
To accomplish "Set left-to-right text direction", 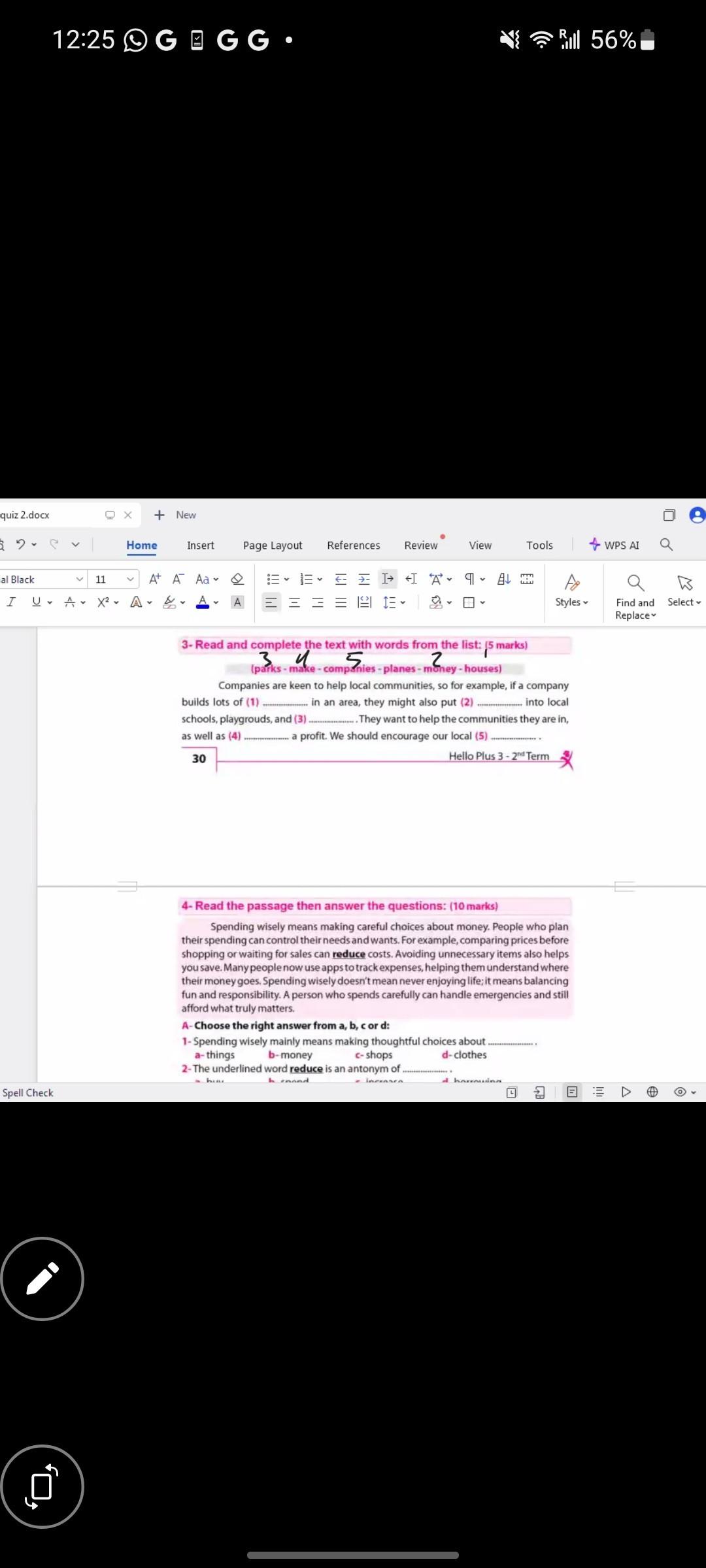I will tap(388, 579).
